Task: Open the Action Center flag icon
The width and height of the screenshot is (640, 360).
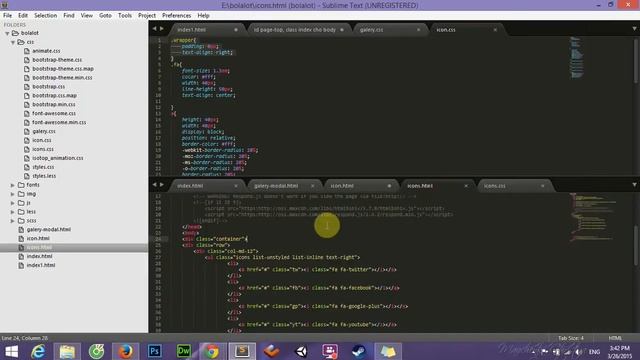Action: pyautogui.click(x=544, y=352)
